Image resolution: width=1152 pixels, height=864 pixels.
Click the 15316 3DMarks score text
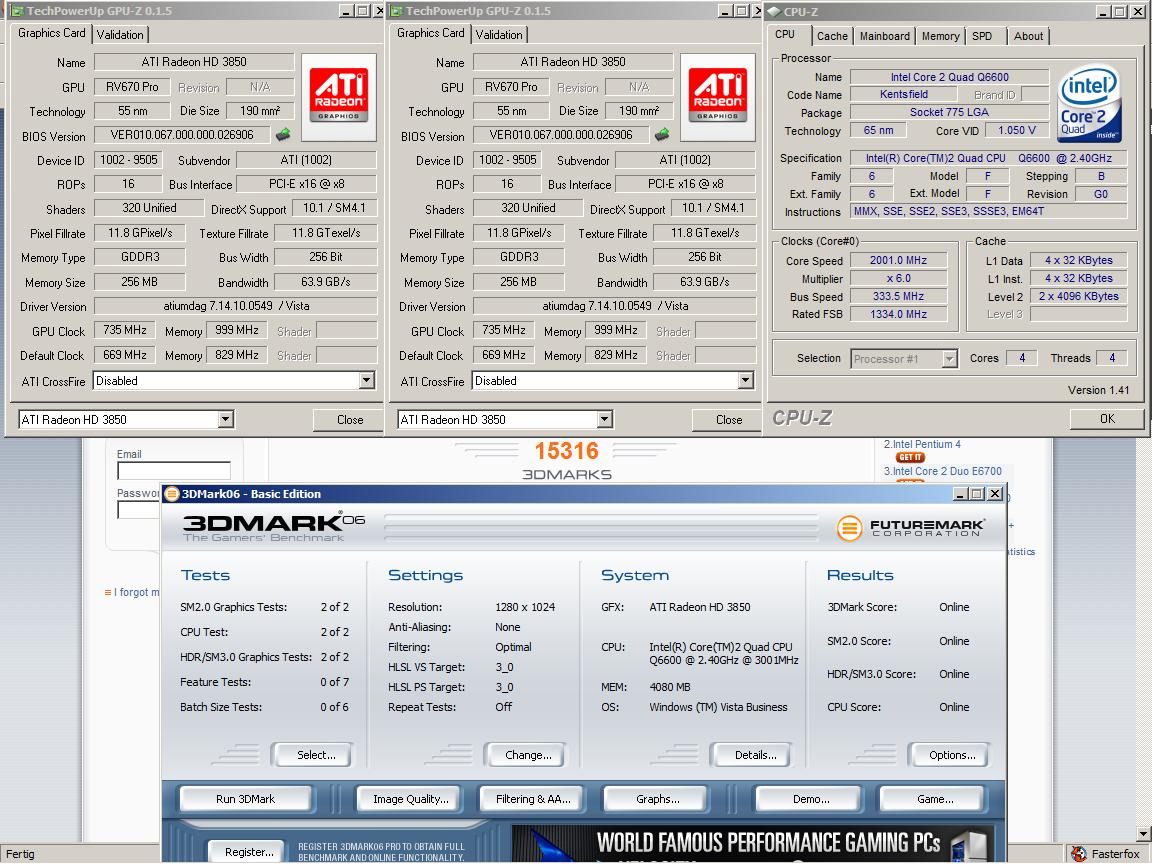(x=566, y=450)
